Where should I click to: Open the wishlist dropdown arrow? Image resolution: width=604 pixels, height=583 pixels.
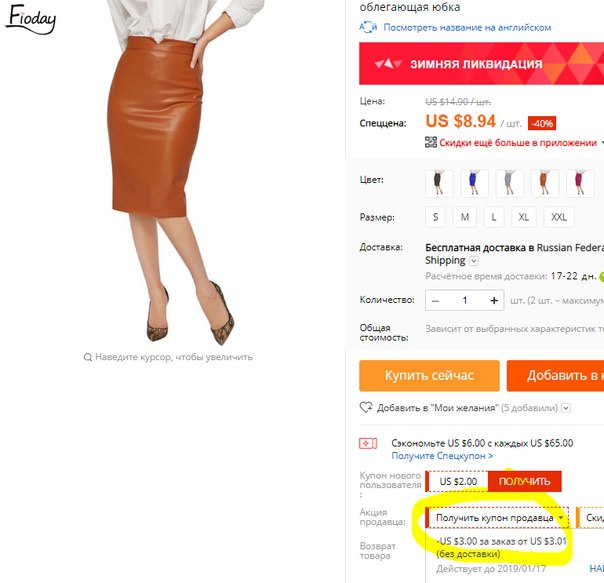pos(565,408)
